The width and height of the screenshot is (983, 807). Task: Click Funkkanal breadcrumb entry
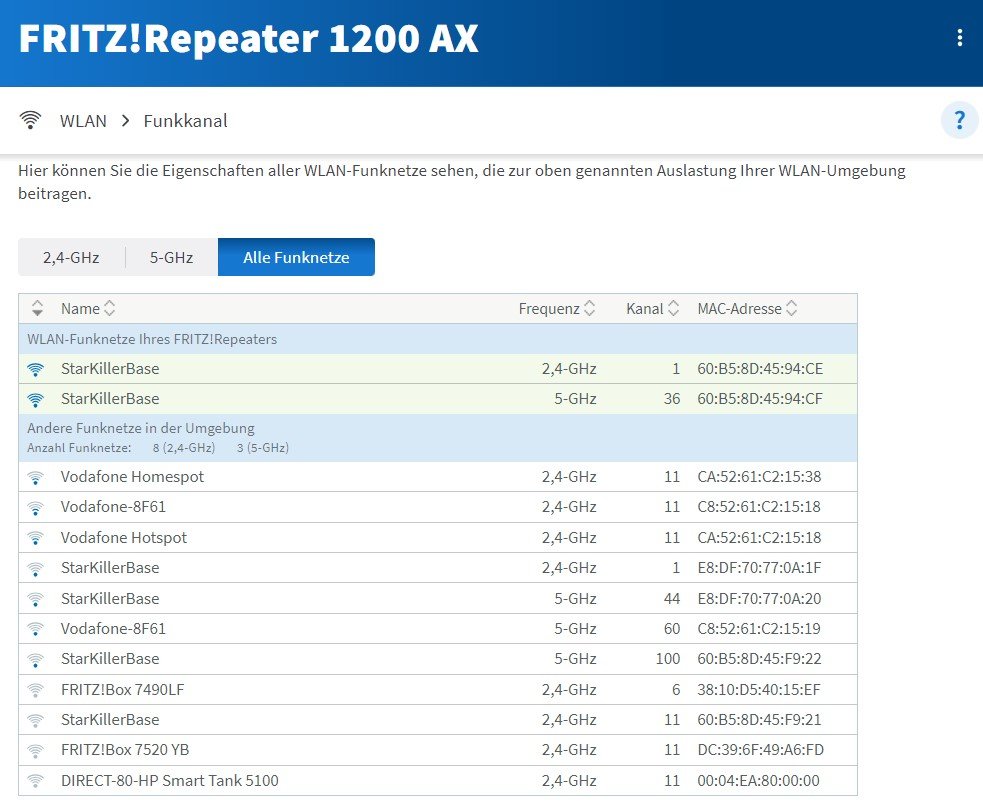[x=185, y=120]
